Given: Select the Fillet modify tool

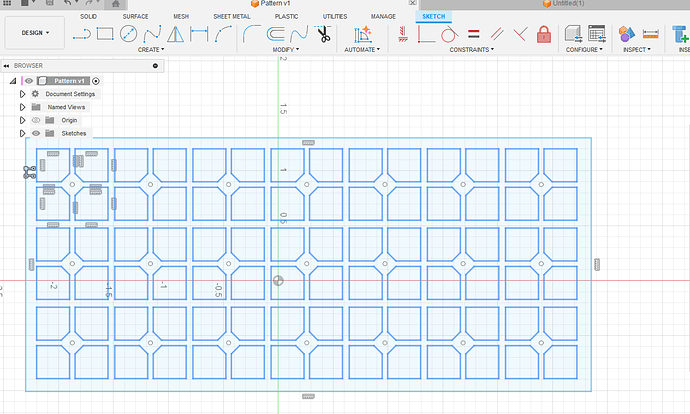Looking at the screenshot, I should tap(251, 34).
